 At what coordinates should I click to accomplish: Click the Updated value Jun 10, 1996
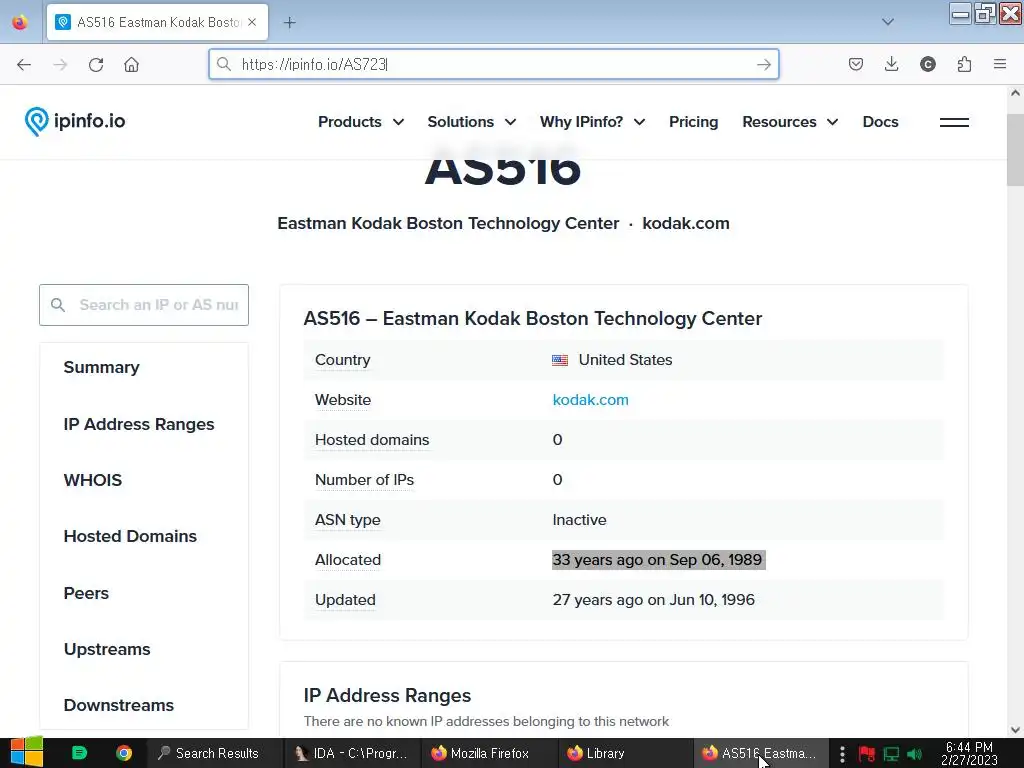[654, 600]
